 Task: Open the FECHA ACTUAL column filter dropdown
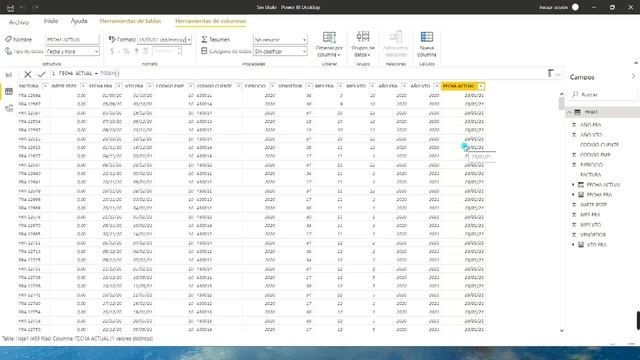(481, 86)
